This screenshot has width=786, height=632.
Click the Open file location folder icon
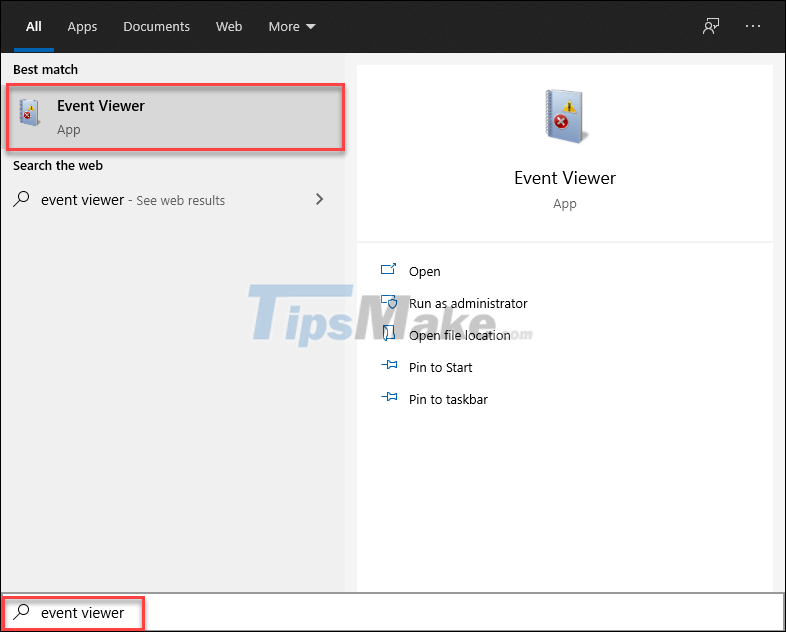click(x=389, y=333)
